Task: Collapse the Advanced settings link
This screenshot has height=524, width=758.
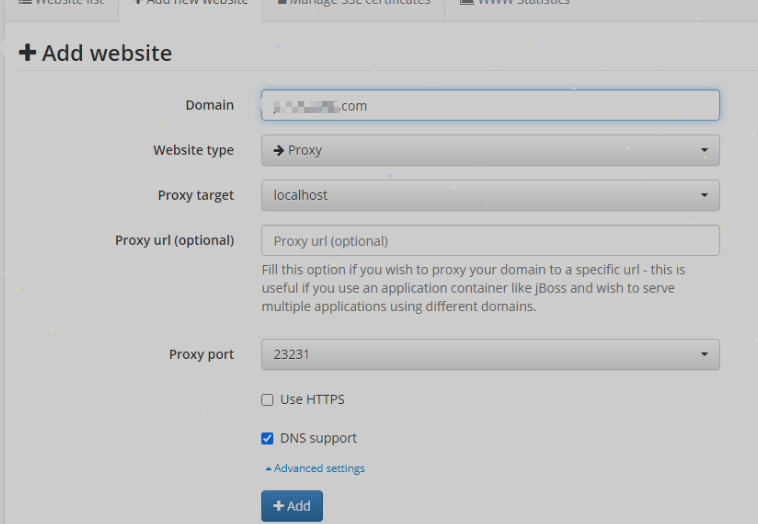Action: pos(319,469)
